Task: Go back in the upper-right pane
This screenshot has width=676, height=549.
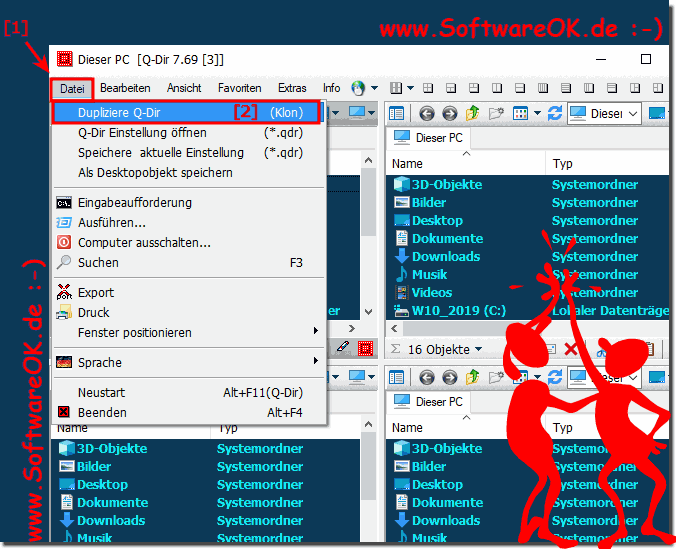Action: [427, 114]
